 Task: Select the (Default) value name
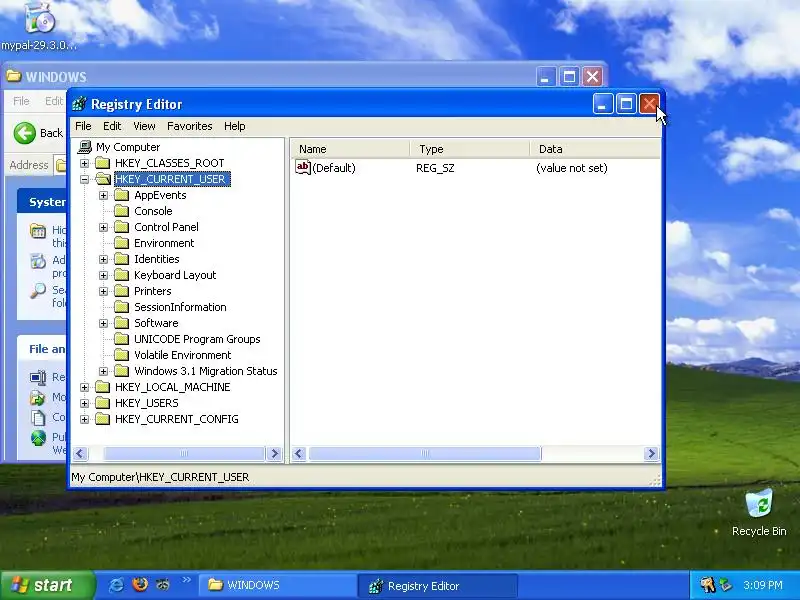tap(334, 168)
